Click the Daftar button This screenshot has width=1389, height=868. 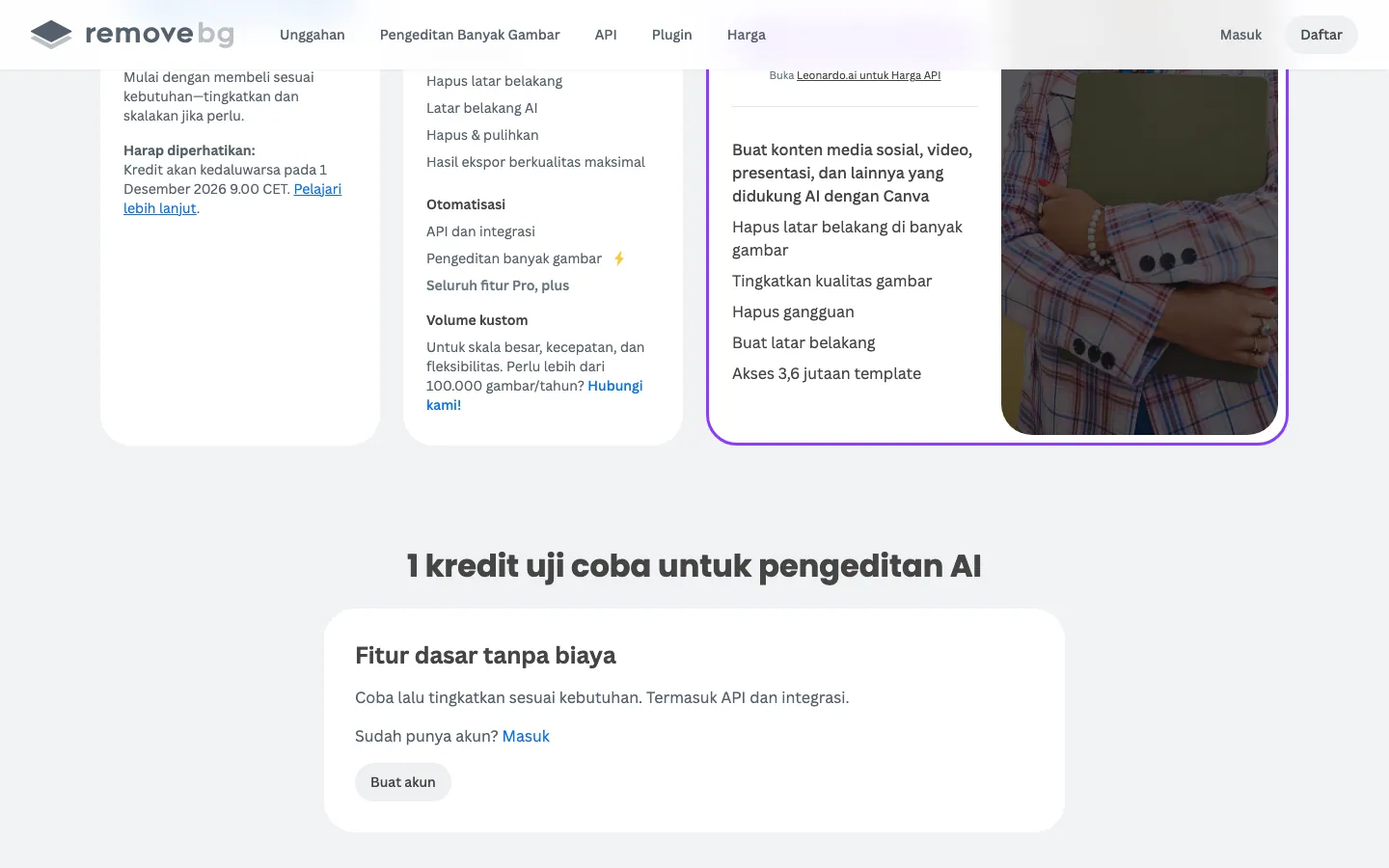1321,35
